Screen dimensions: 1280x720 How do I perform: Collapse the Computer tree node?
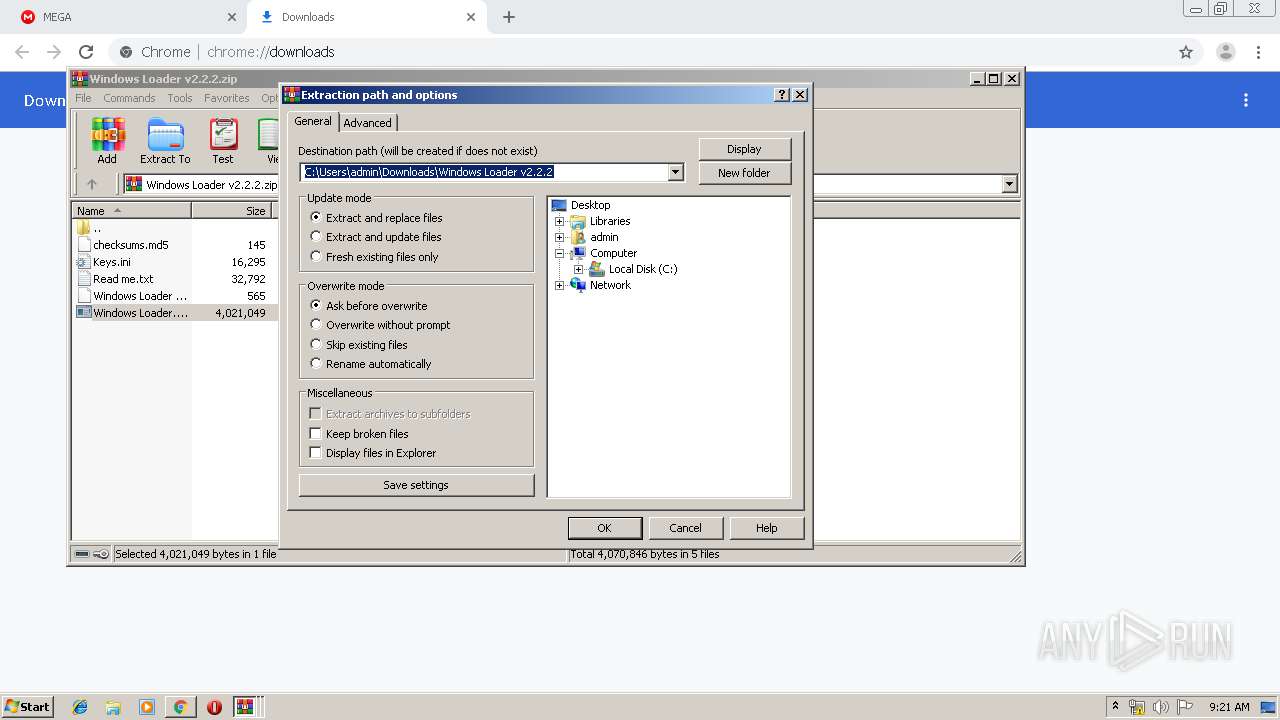click(x=559, y=253)
